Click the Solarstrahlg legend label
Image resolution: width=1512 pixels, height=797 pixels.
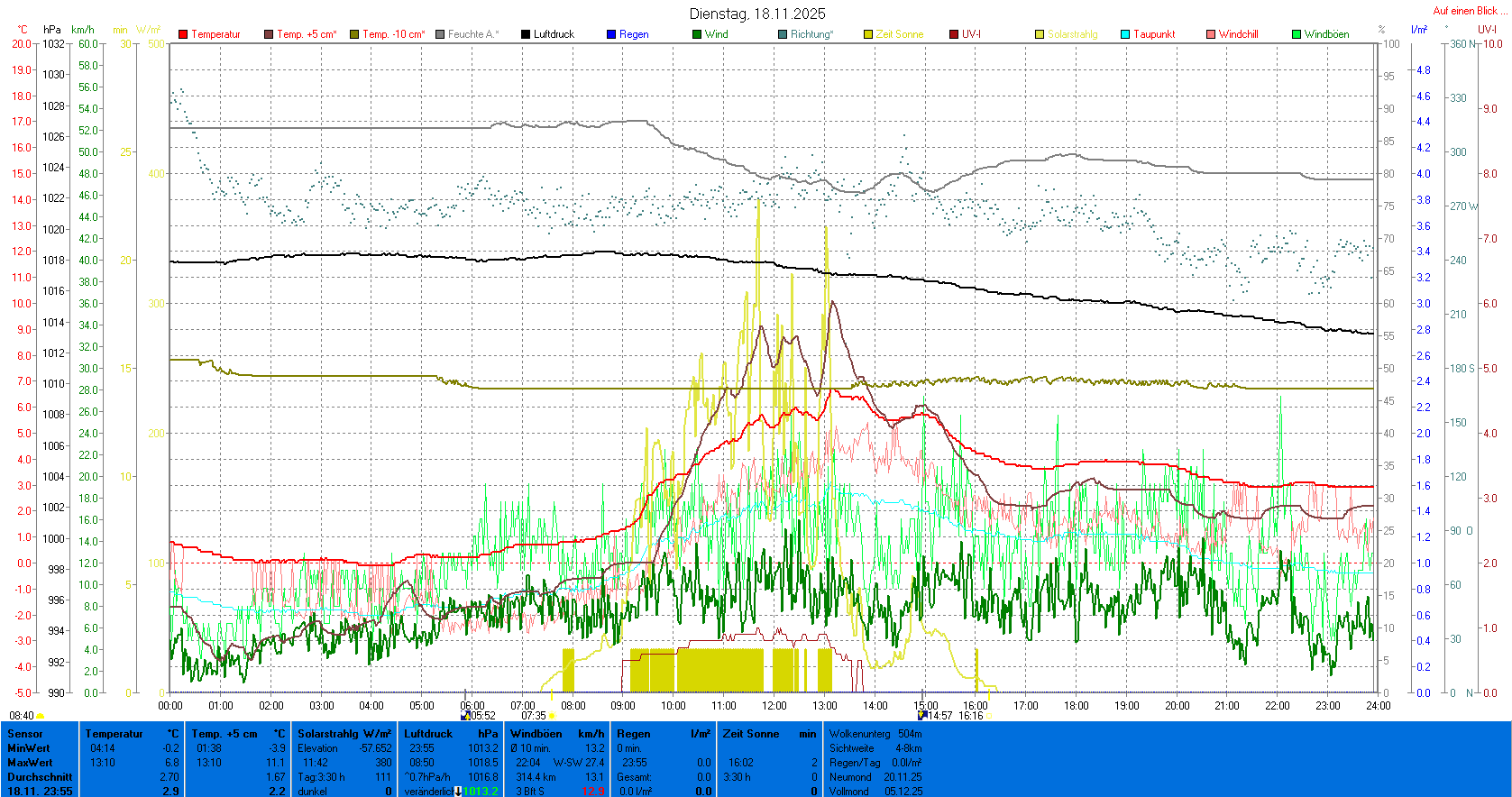click(x=1072, y=34)
